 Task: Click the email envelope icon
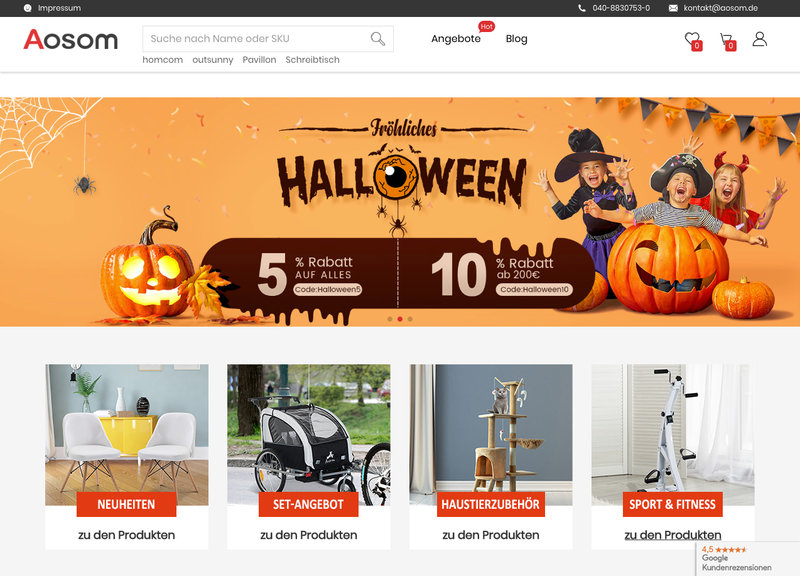click(x=673, y=8)
